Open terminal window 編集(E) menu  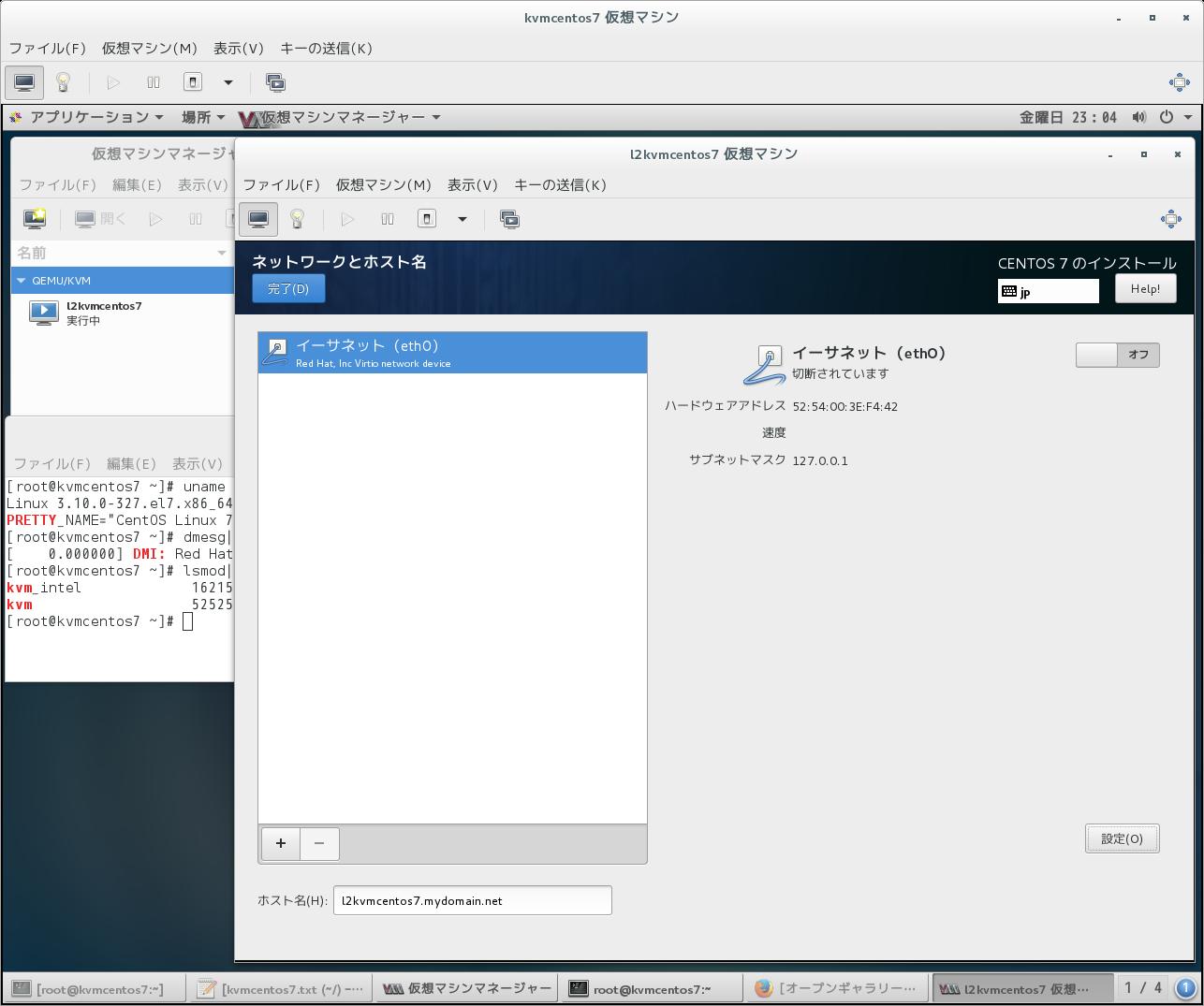(131, 463)
